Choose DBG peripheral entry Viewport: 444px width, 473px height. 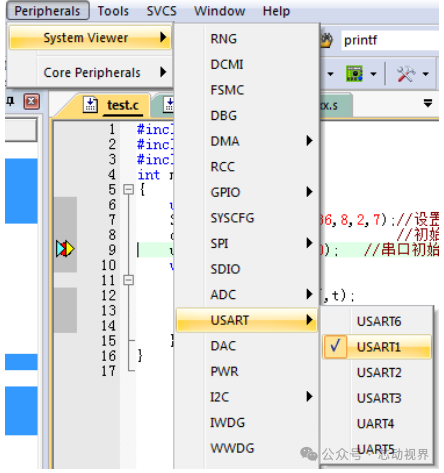click(247, 116)
